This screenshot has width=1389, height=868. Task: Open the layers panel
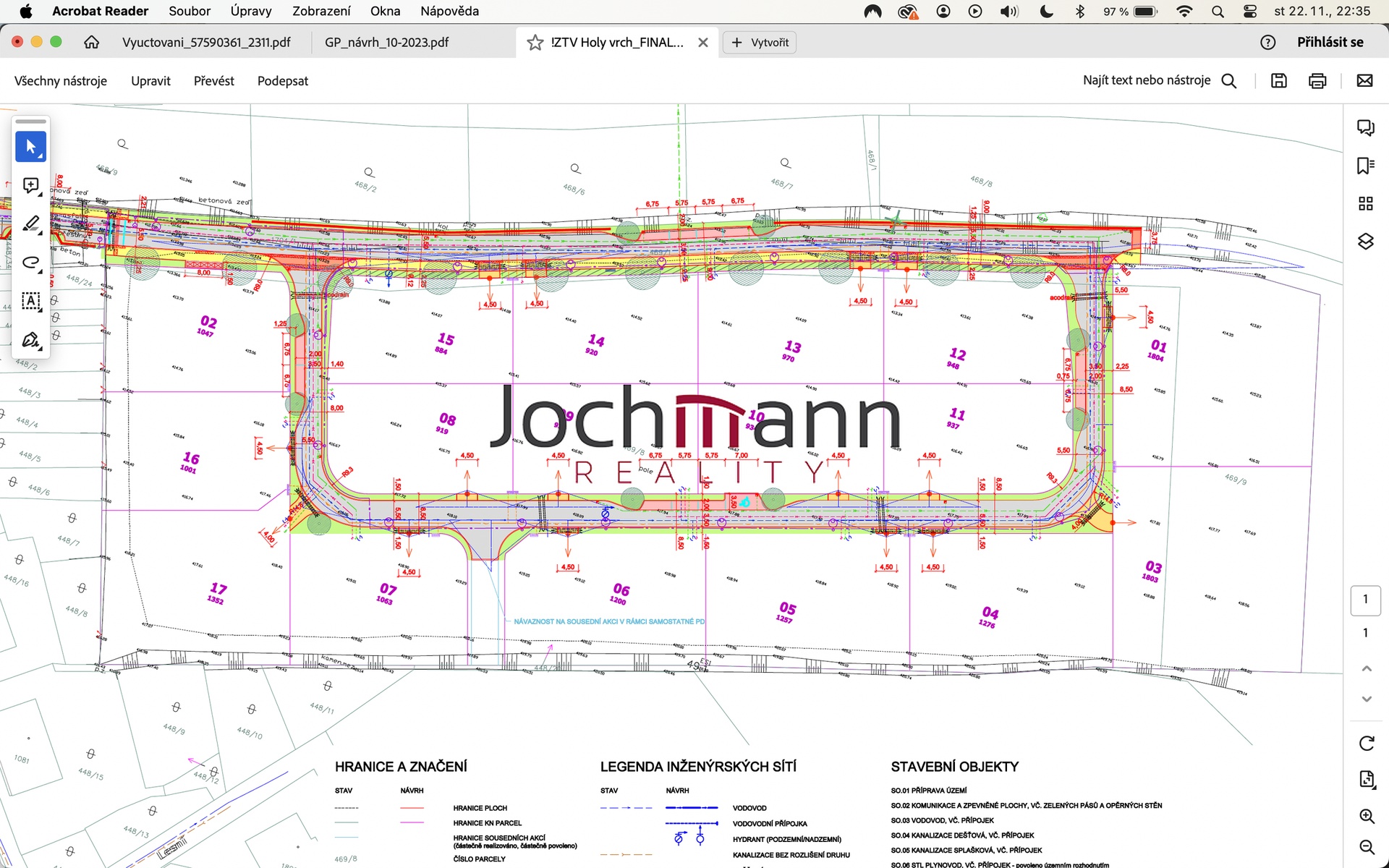click(x=1365, y=241)
